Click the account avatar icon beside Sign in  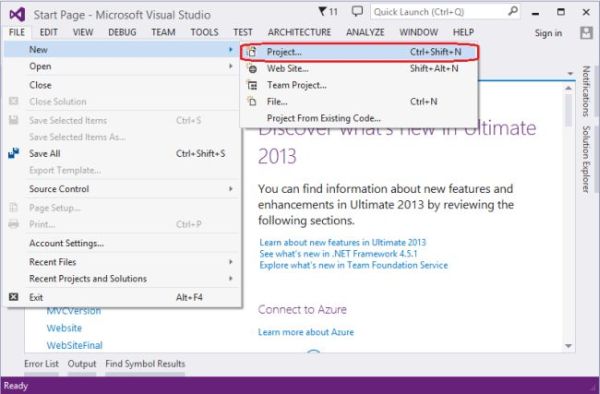586,33
